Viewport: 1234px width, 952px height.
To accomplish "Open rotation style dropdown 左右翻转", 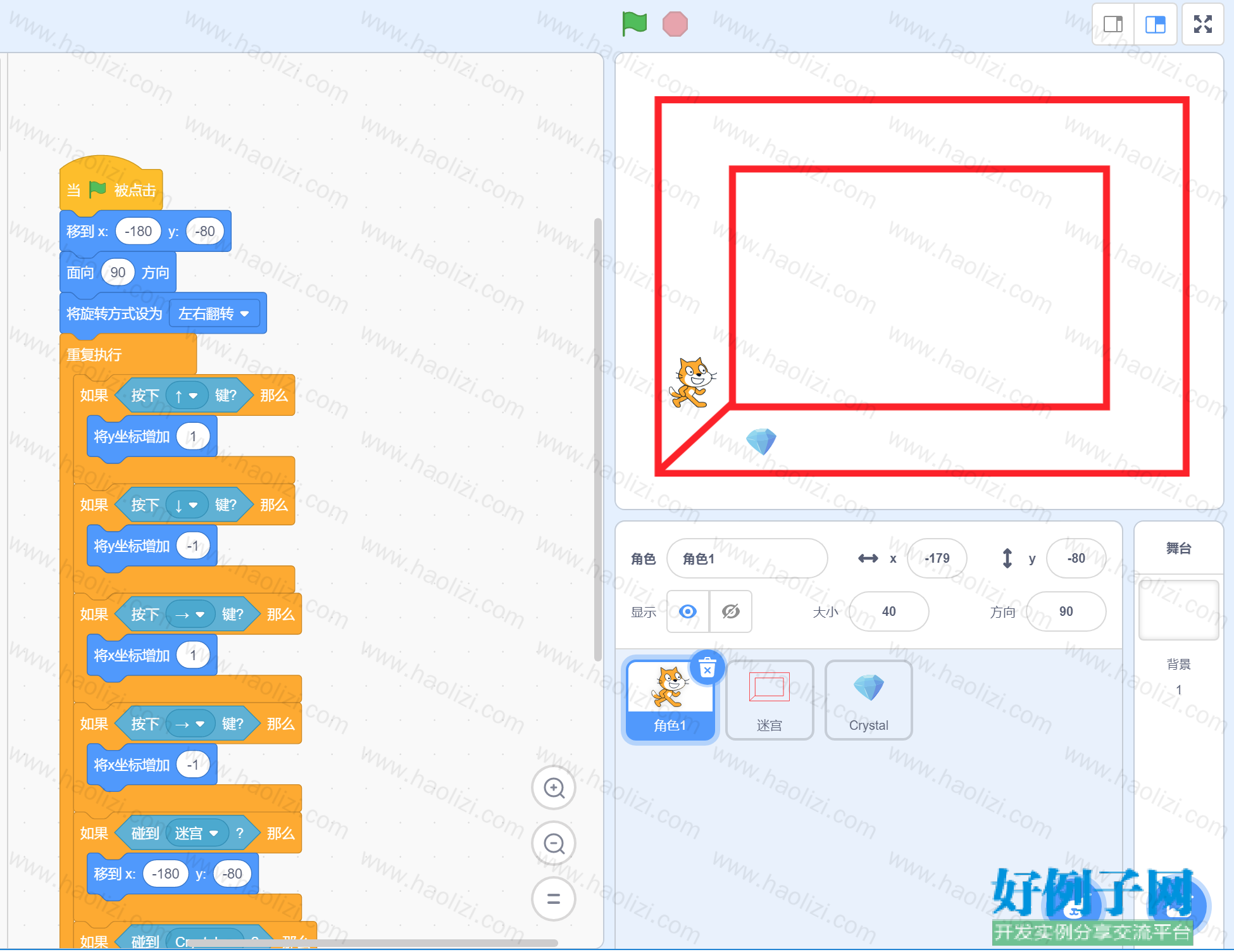I will 215,314.
